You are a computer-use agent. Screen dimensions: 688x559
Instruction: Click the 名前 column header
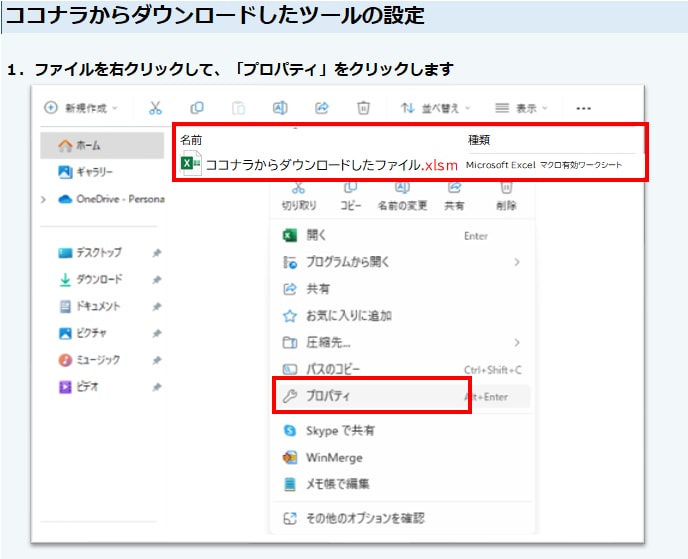(x=191, y=140)
